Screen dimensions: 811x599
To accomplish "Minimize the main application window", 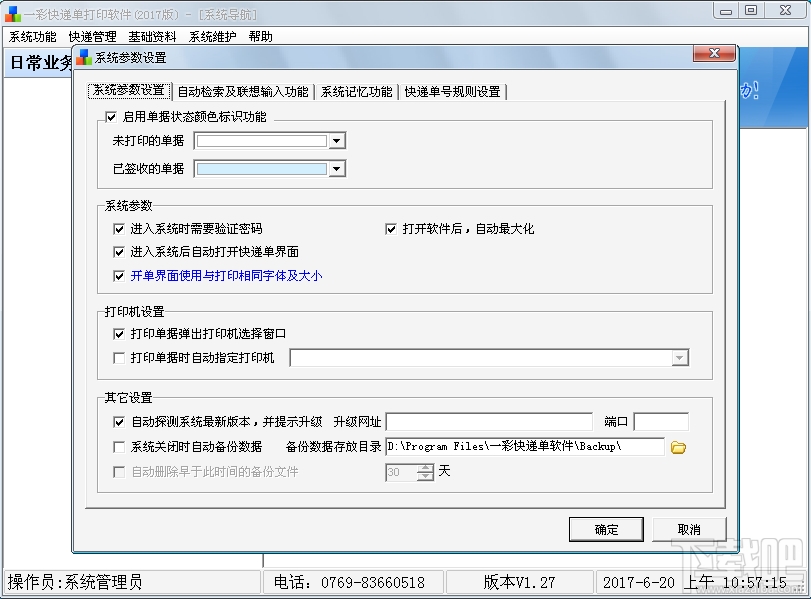I will (726, 10).
